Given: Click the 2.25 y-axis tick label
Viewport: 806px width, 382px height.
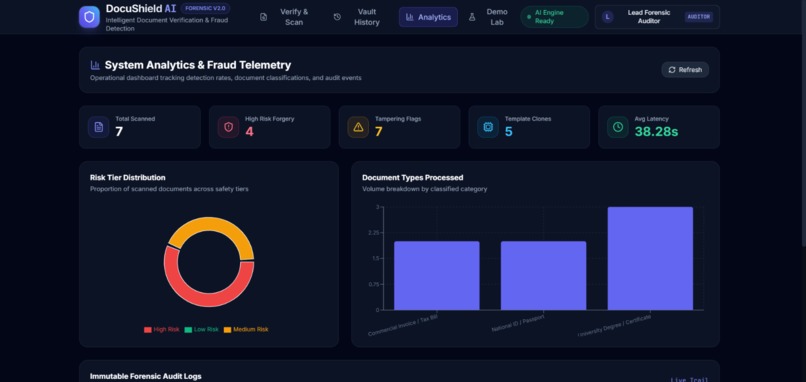Looking at the screenshot, I should pos(373,233).
